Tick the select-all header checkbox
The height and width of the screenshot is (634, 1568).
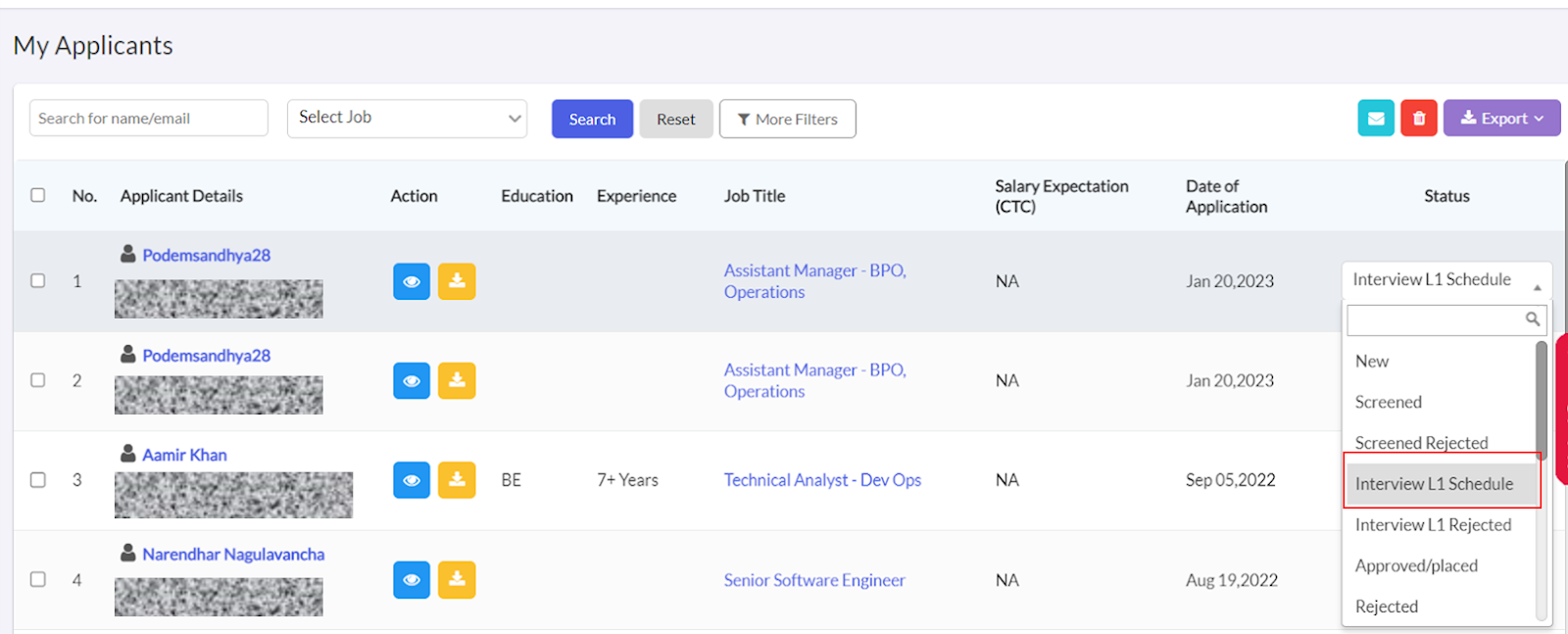tap(38, 195)
